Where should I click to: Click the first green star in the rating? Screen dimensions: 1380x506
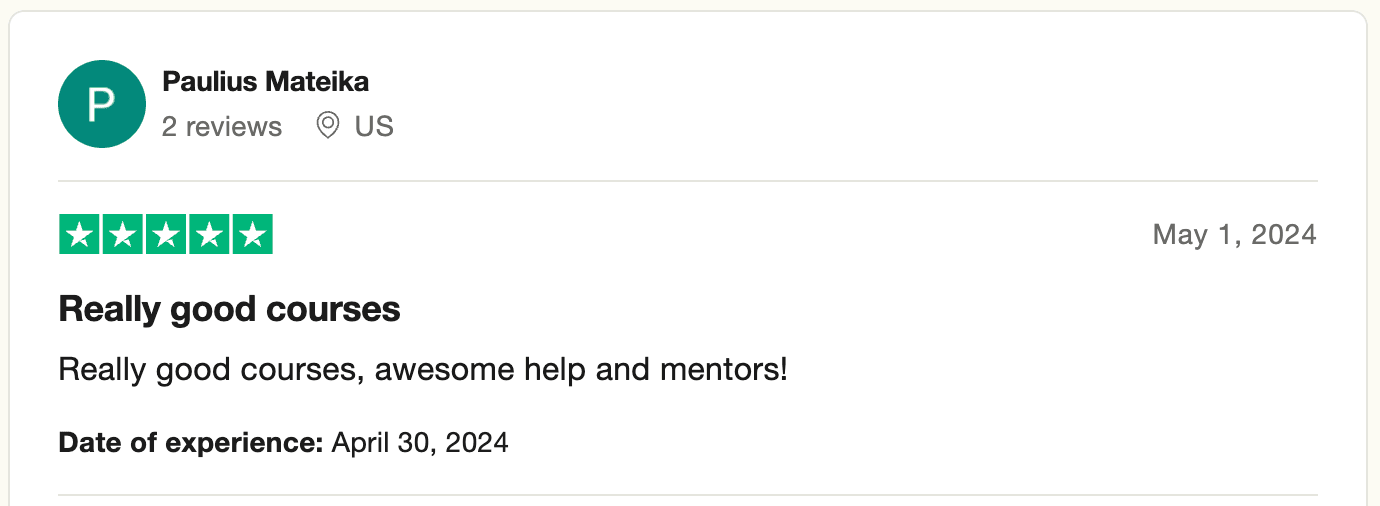tap(79, 235)
